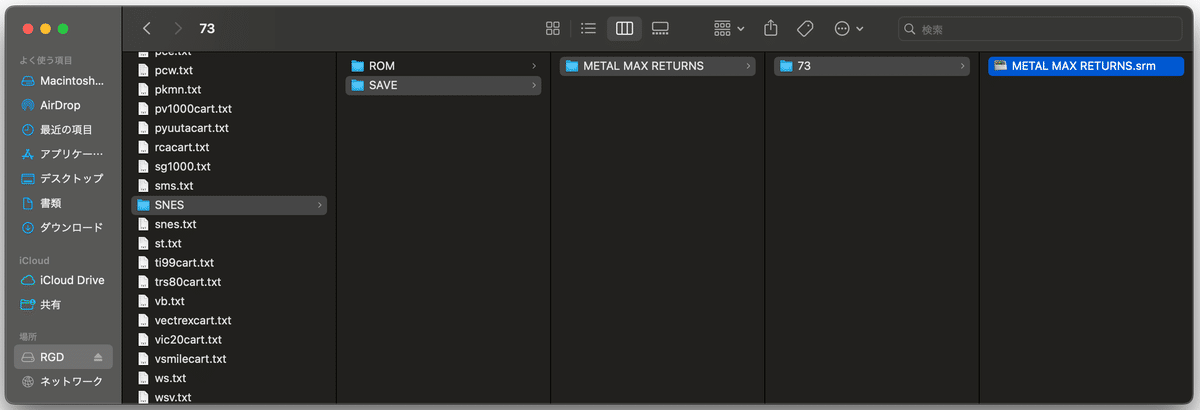Open the group-by options dropdown

729,29
